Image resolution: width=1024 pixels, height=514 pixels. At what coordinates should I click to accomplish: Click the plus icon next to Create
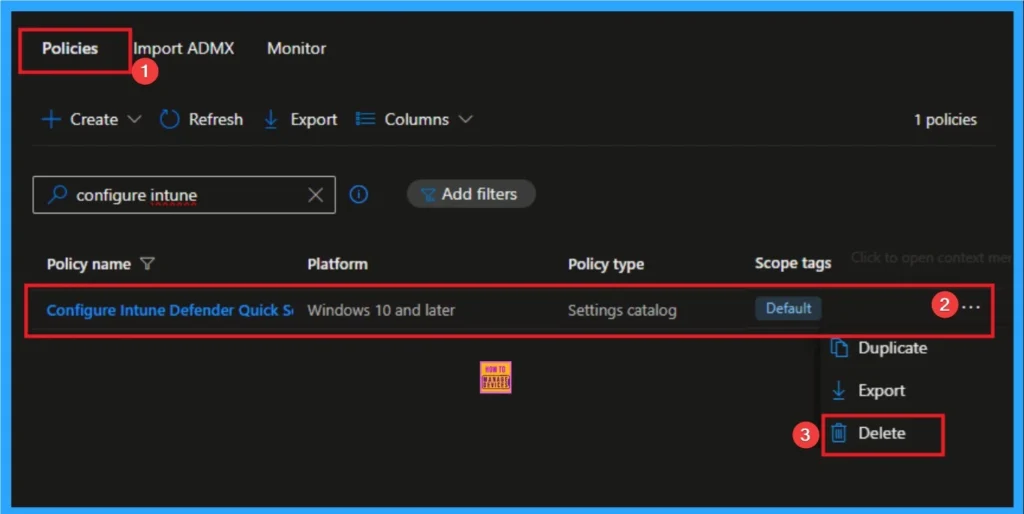(x=51, y=120)
